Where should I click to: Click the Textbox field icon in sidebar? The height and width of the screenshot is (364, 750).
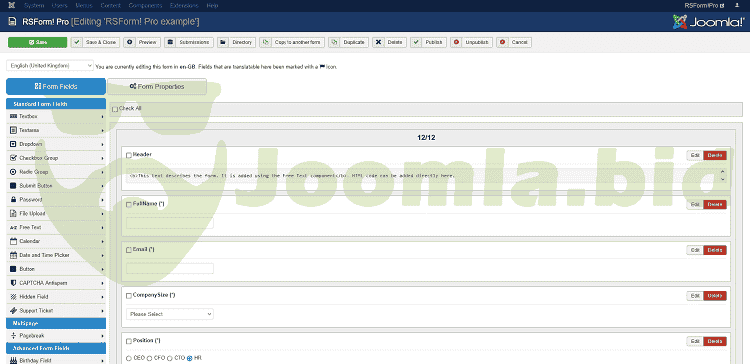(13, 116)
